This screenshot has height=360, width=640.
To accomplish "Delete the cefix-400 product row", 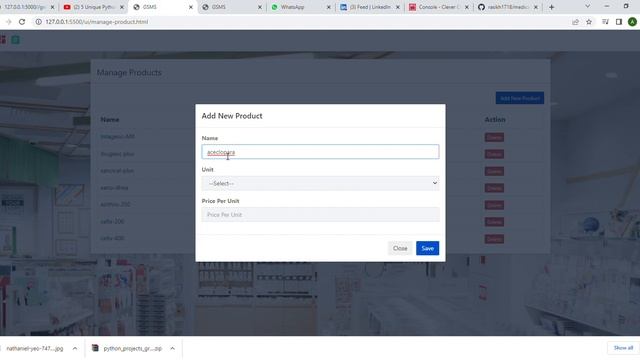I will click(494, 239).
